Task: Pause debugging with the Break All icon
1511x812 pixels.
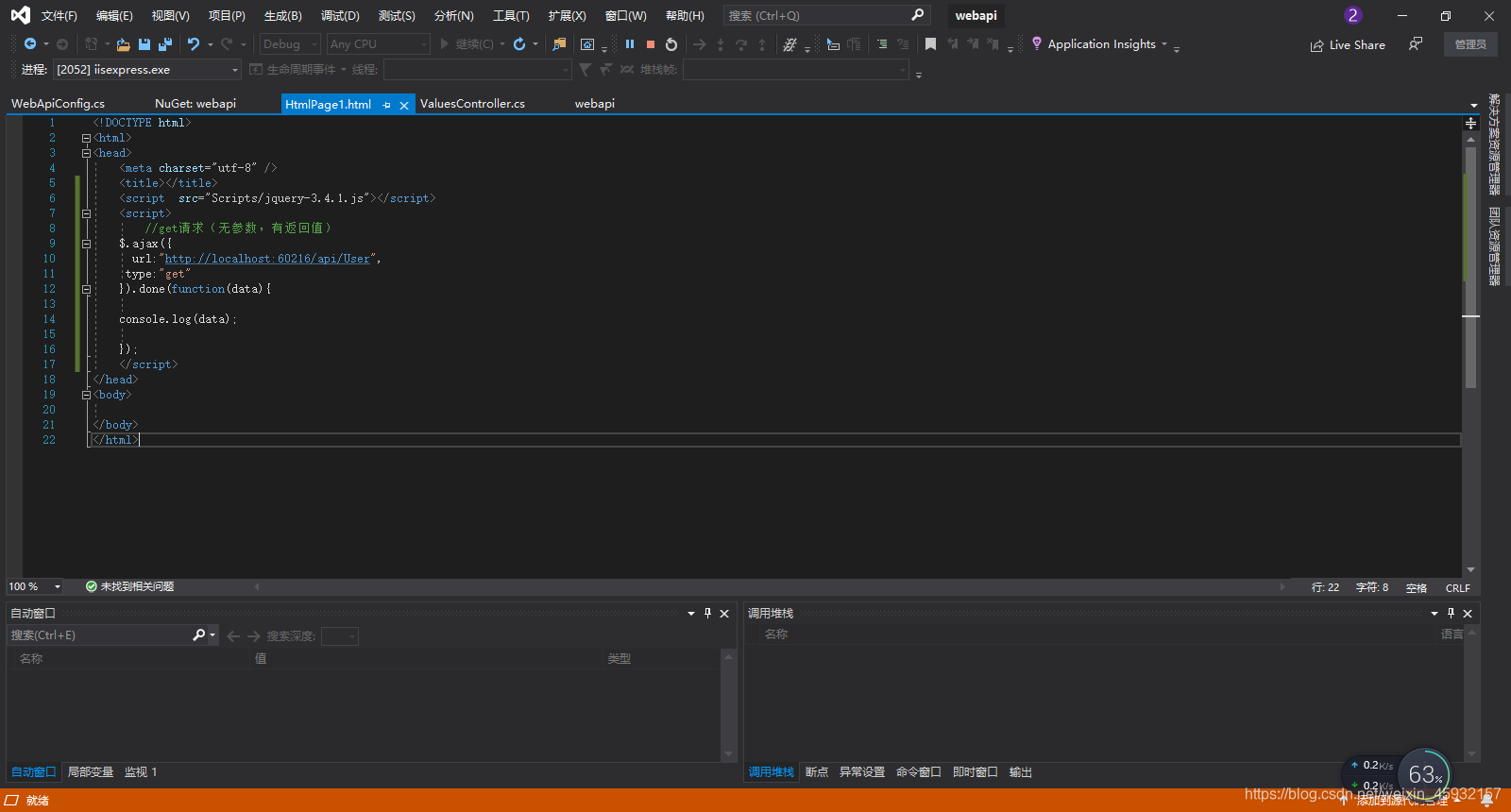Action: click(630, 44)
